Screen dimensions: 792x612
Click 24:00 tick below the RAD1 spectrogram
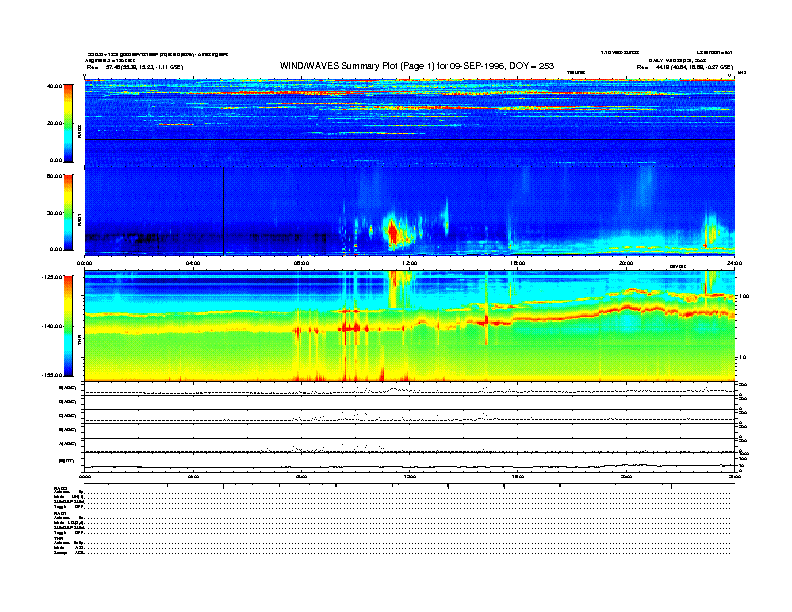click(x=734, y=263)
